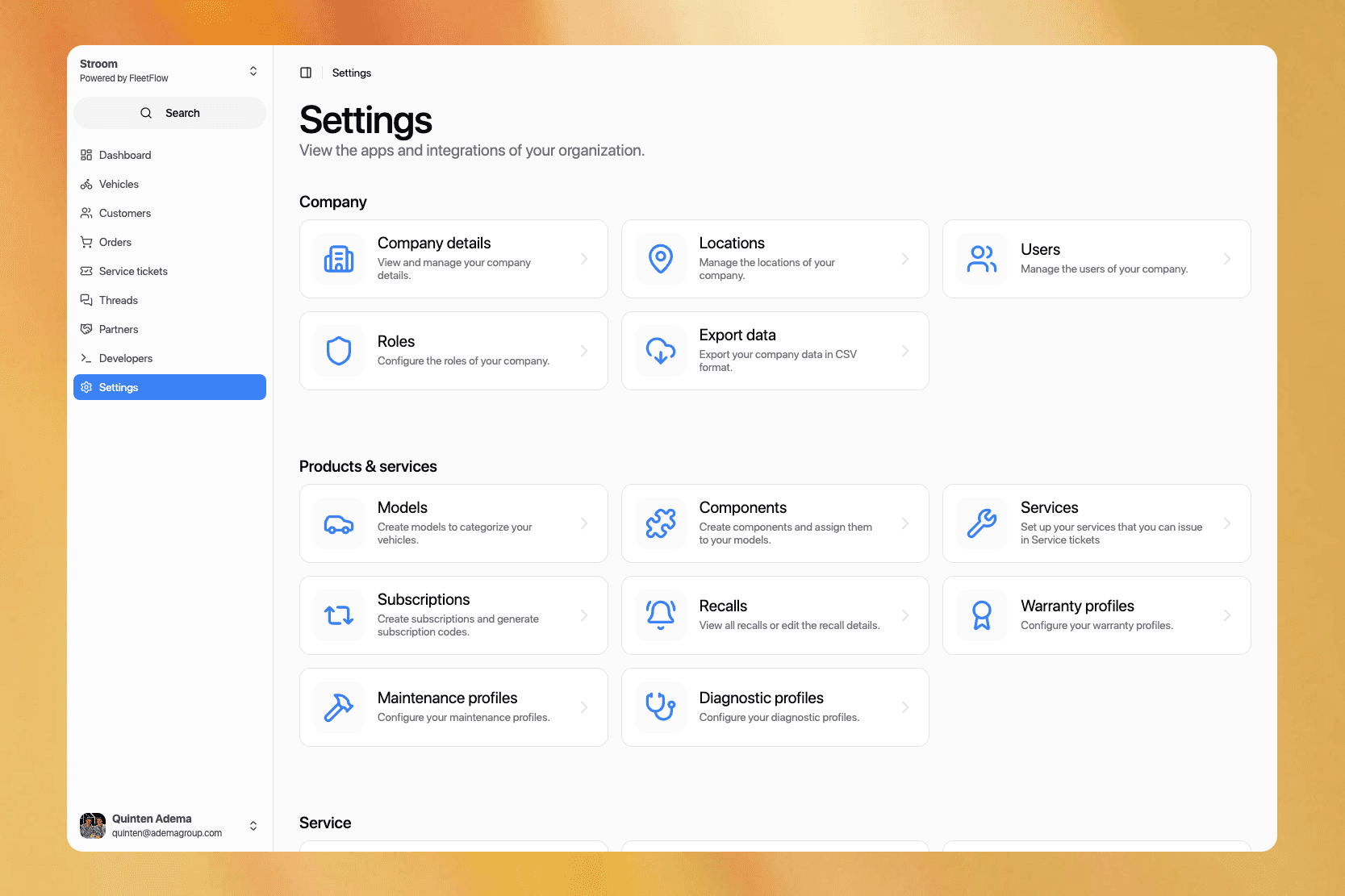
Task: Open Warranty profiles via its chevron arrow
Action: coord(1226,615)
